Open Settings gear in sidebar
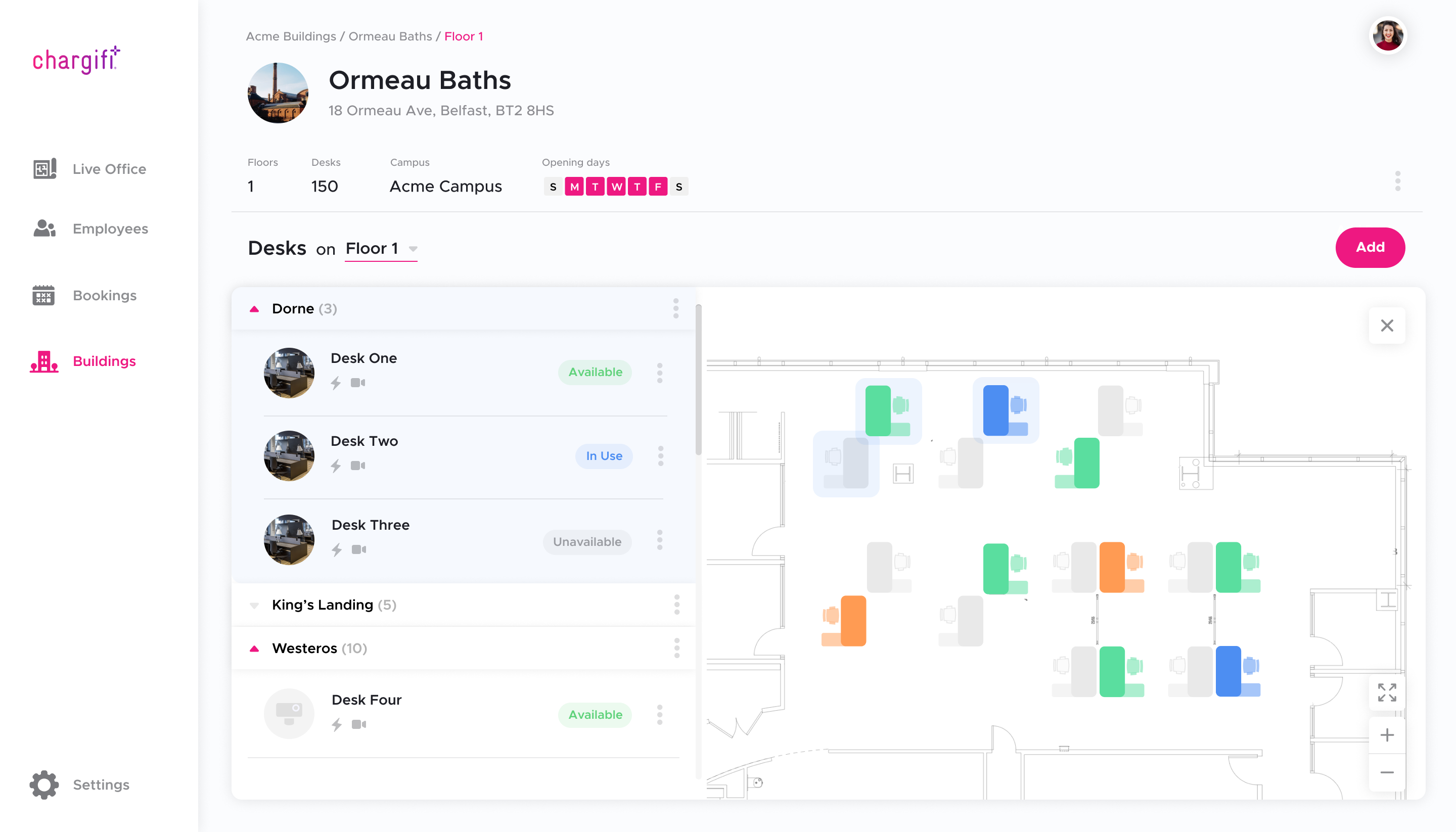The width and height of the screenshot is (1456, 832). pyautogui.click(x=44, y=784)
